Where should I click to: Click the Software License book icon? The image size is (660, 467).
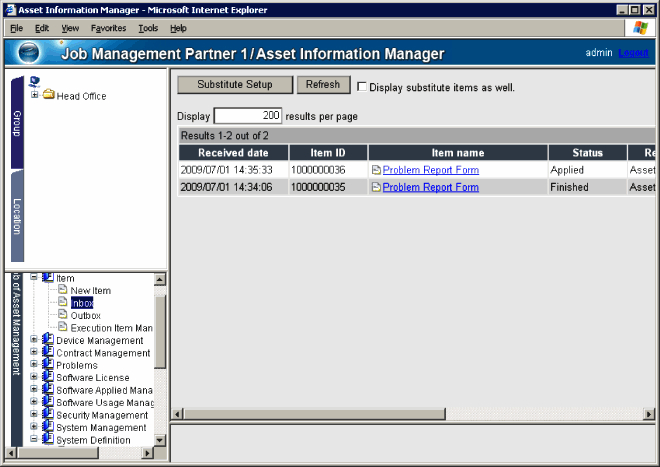pyautogui.click(x=48, y=376)
